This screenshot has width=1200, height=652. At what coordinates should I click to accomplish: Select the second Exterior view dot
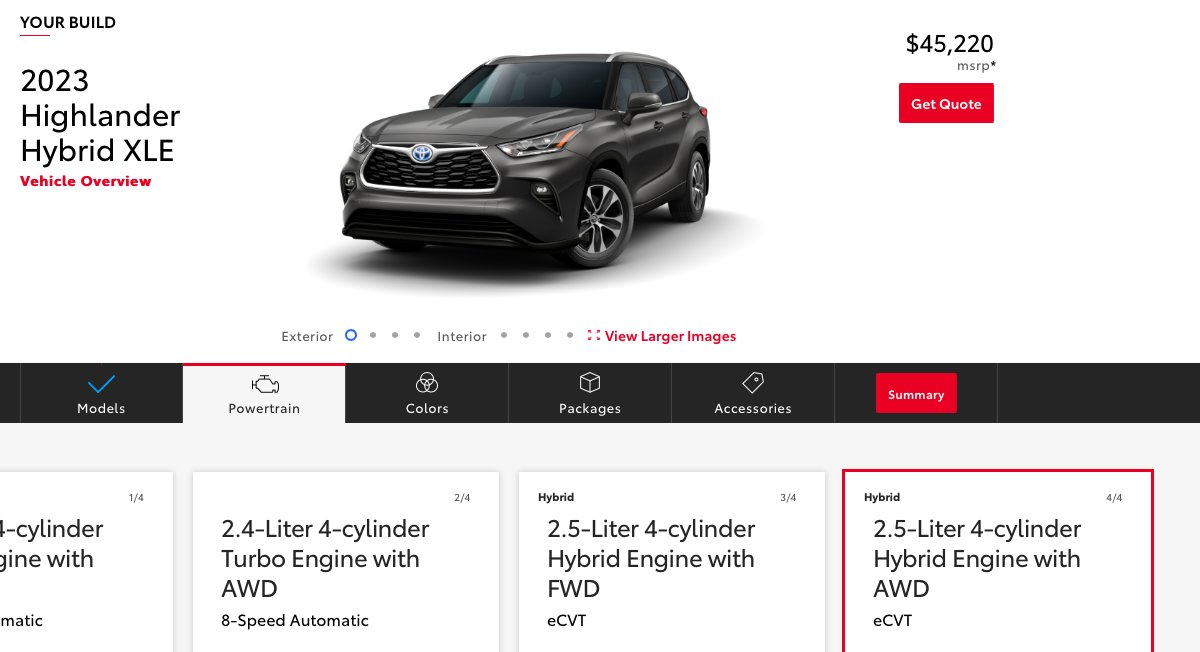coord(373,335)
